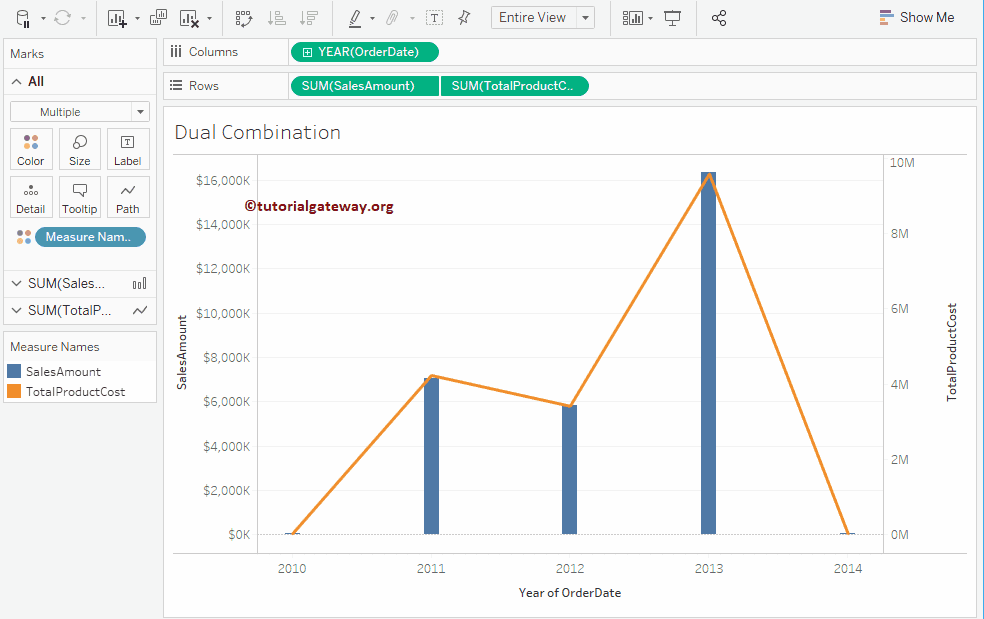
Task: Click the 2013 blue bar
Action: 709,353
